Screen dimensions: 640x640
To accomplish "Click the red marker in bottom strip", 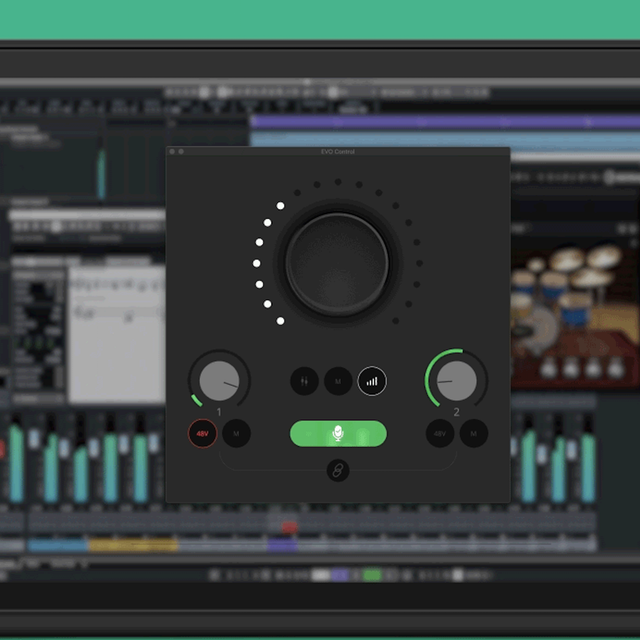I will click(289, 527).
